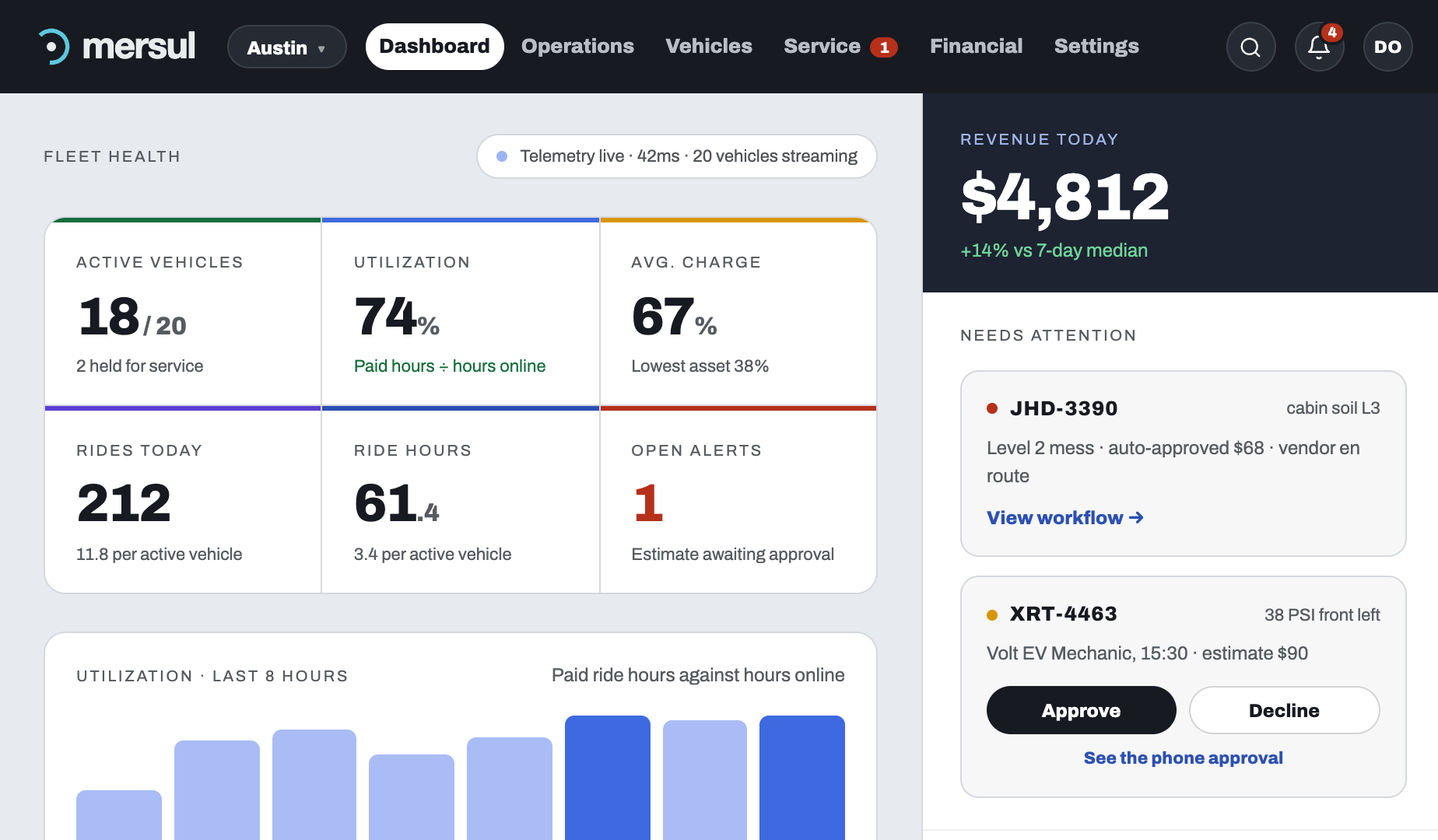Click the telemetry live status dot
The height and width of the screenshot is (840, 1438).
[502, 156]
